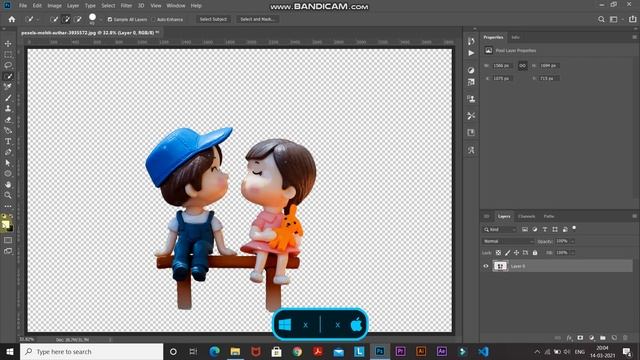This screenshot has height=360, width=640.
Task: Open Google Chrome from the taskbar
Action: [297, 351]
